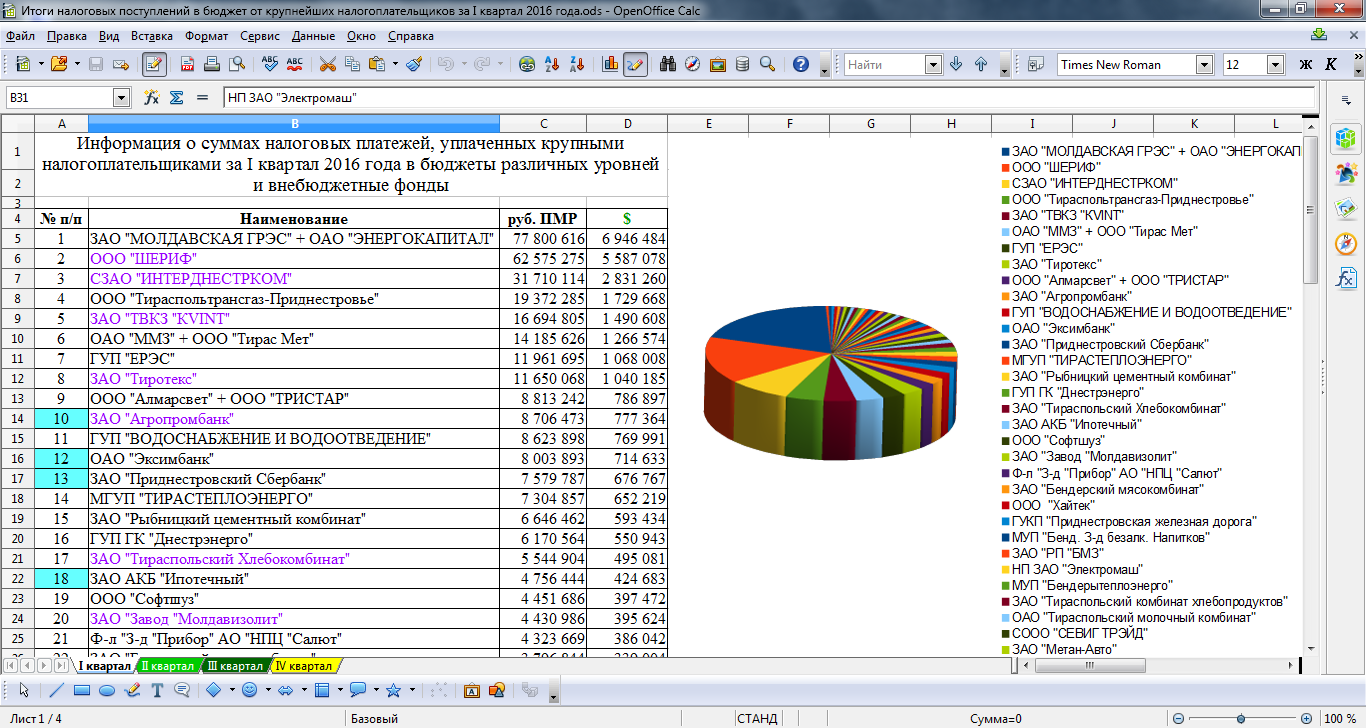Image resolution: width=1366 pixels, height=728 pixels.
Task: Open the Формат menu
Action: point(206,35)
